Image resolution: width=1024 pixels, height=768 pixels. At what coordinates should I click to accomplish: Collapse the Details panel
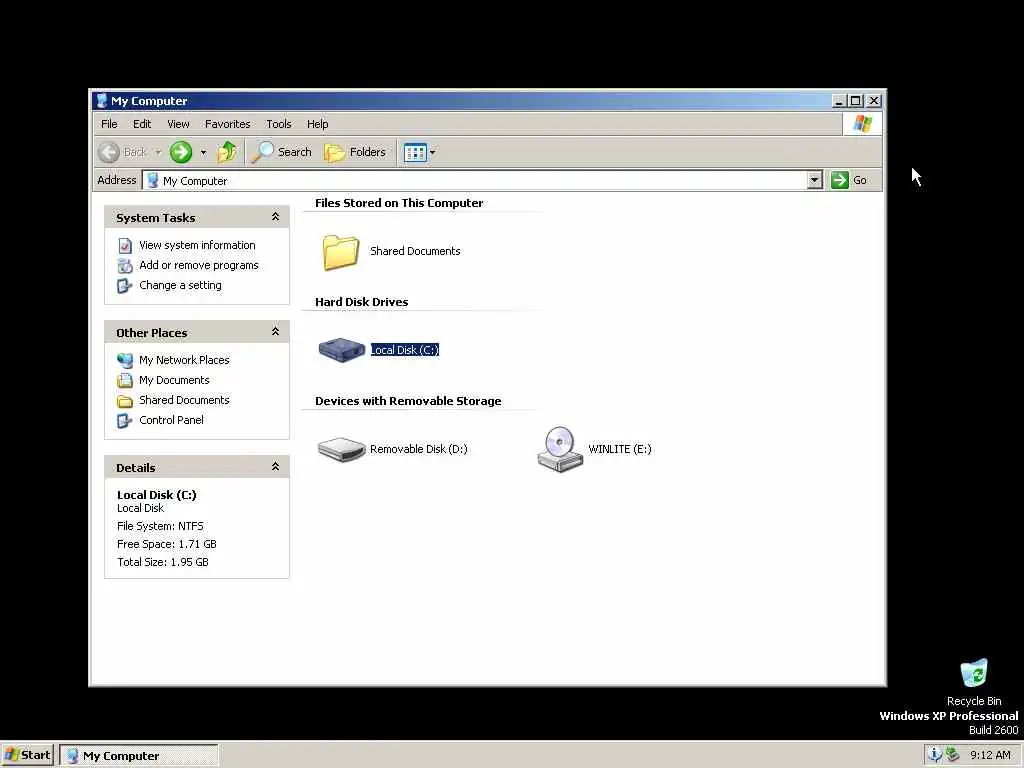coord(276,467)
